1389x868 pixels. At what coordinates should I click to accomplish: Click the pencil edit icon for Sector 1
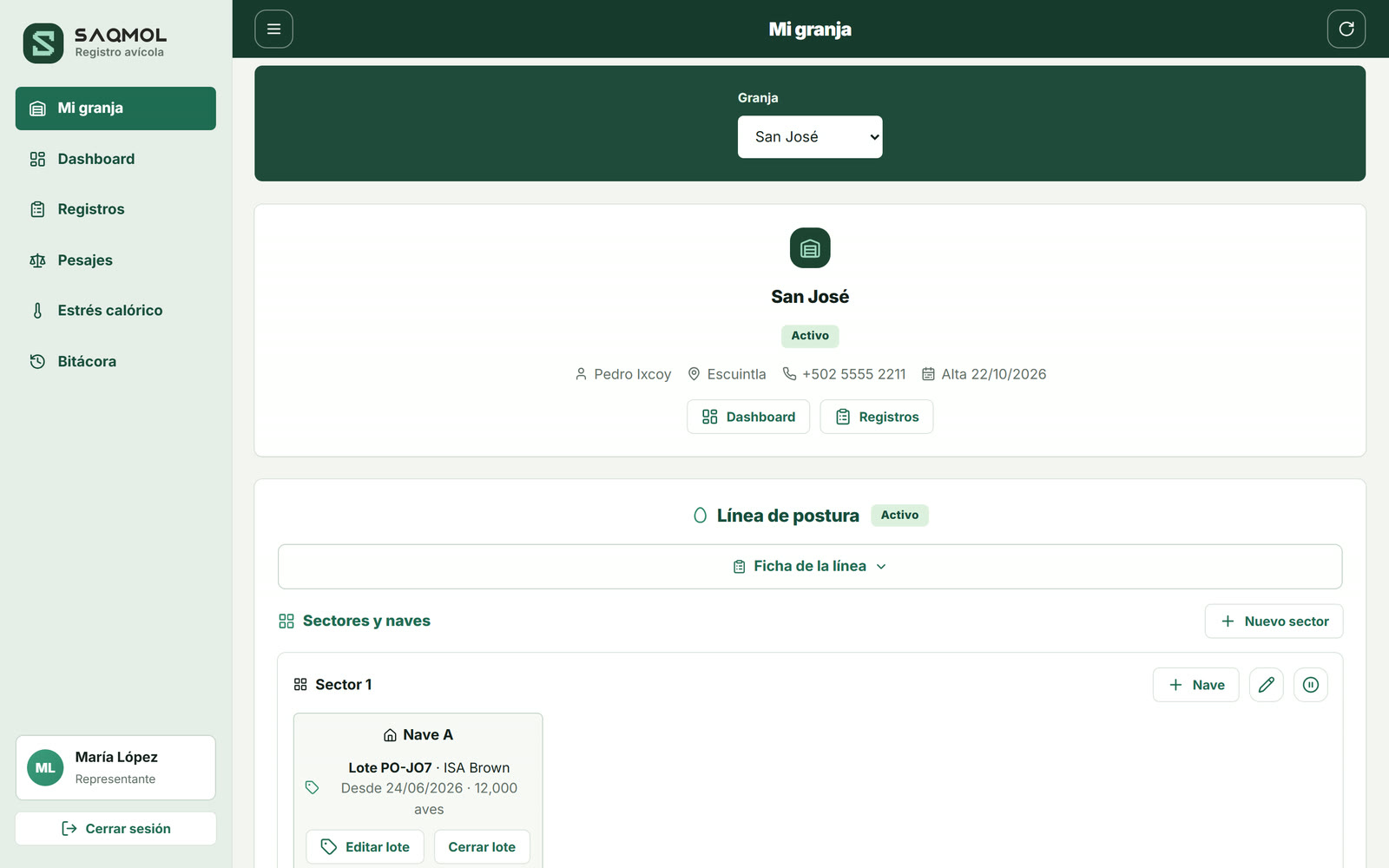point(1267,685)
